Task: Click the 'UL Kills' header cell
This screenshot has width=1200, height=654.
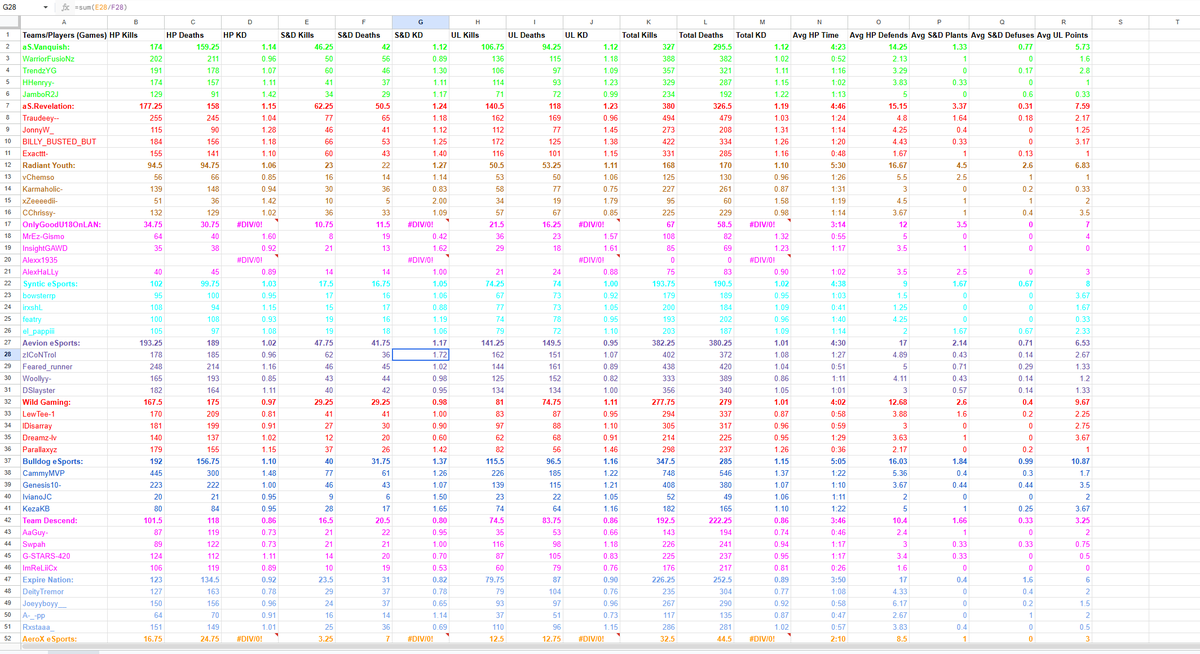Action: pyautogui.click(x=477, y=34)
